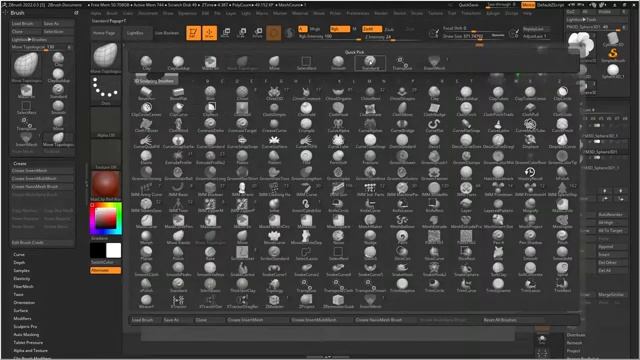Choose Standard in the Quick Pick row
640x360 pixels.
pyautogui.click(x=370, y=63)
